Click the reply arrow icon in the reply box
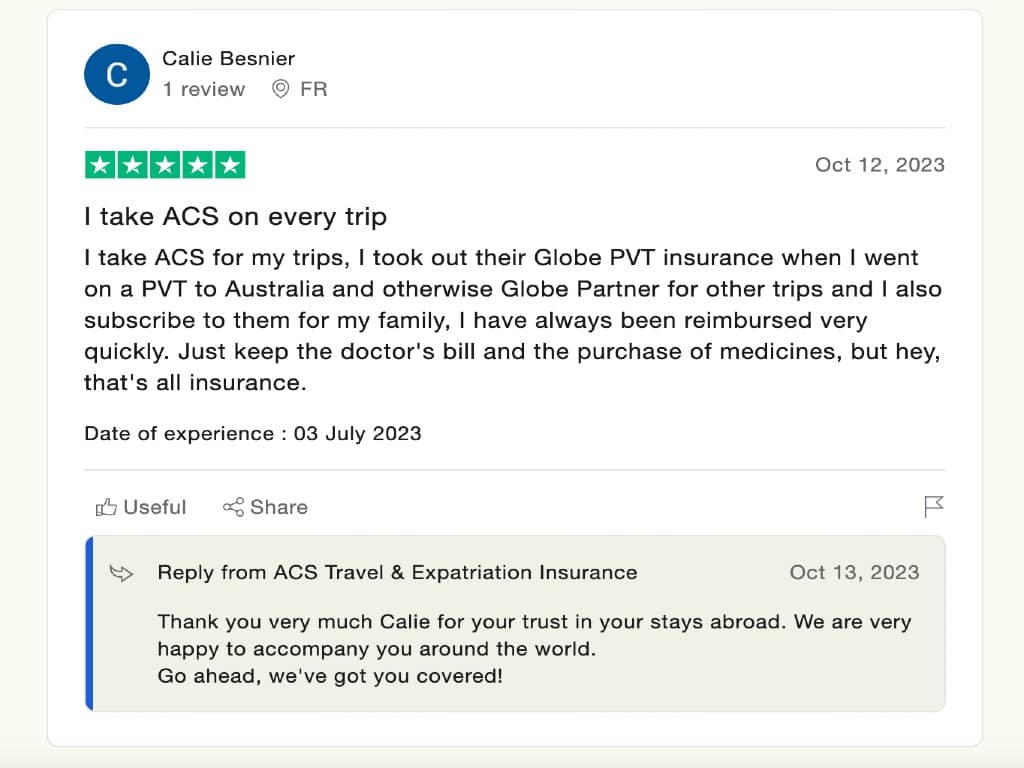 click(x=121, y=573)
